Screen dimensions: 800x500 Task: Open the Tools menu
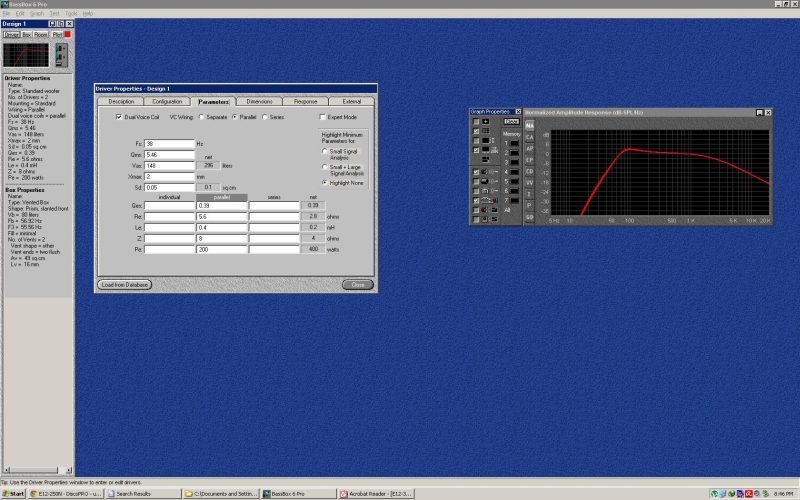pos(71,13)
